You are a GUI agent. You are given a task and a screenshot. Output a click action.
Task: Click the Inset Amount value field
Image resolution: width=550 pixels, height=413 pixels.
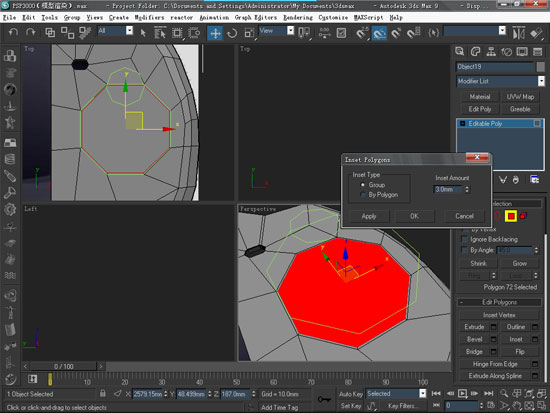(448, 189)
